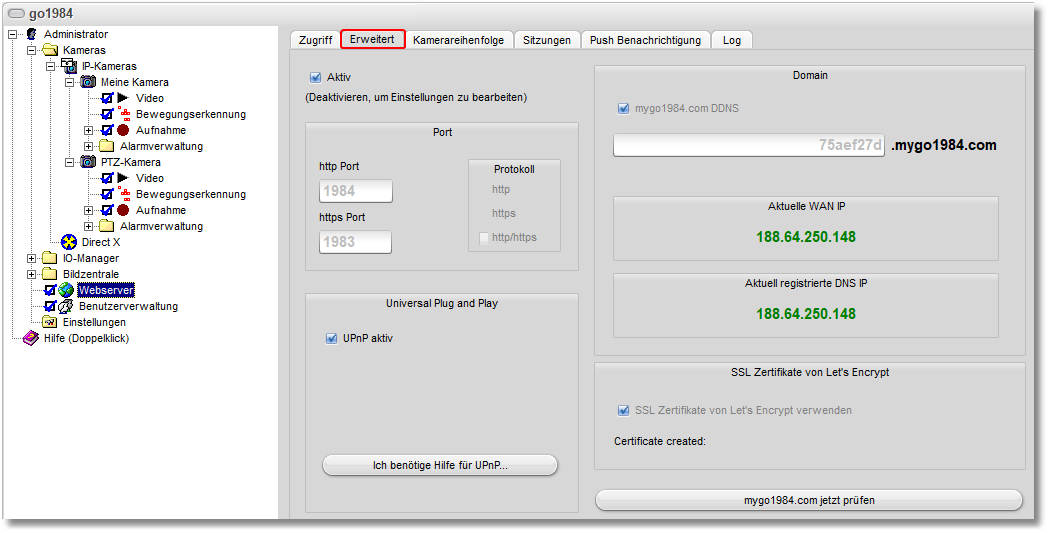Click the Meine Kamera camera icon
Viewport: 1048px width, 533px height.
88,82
